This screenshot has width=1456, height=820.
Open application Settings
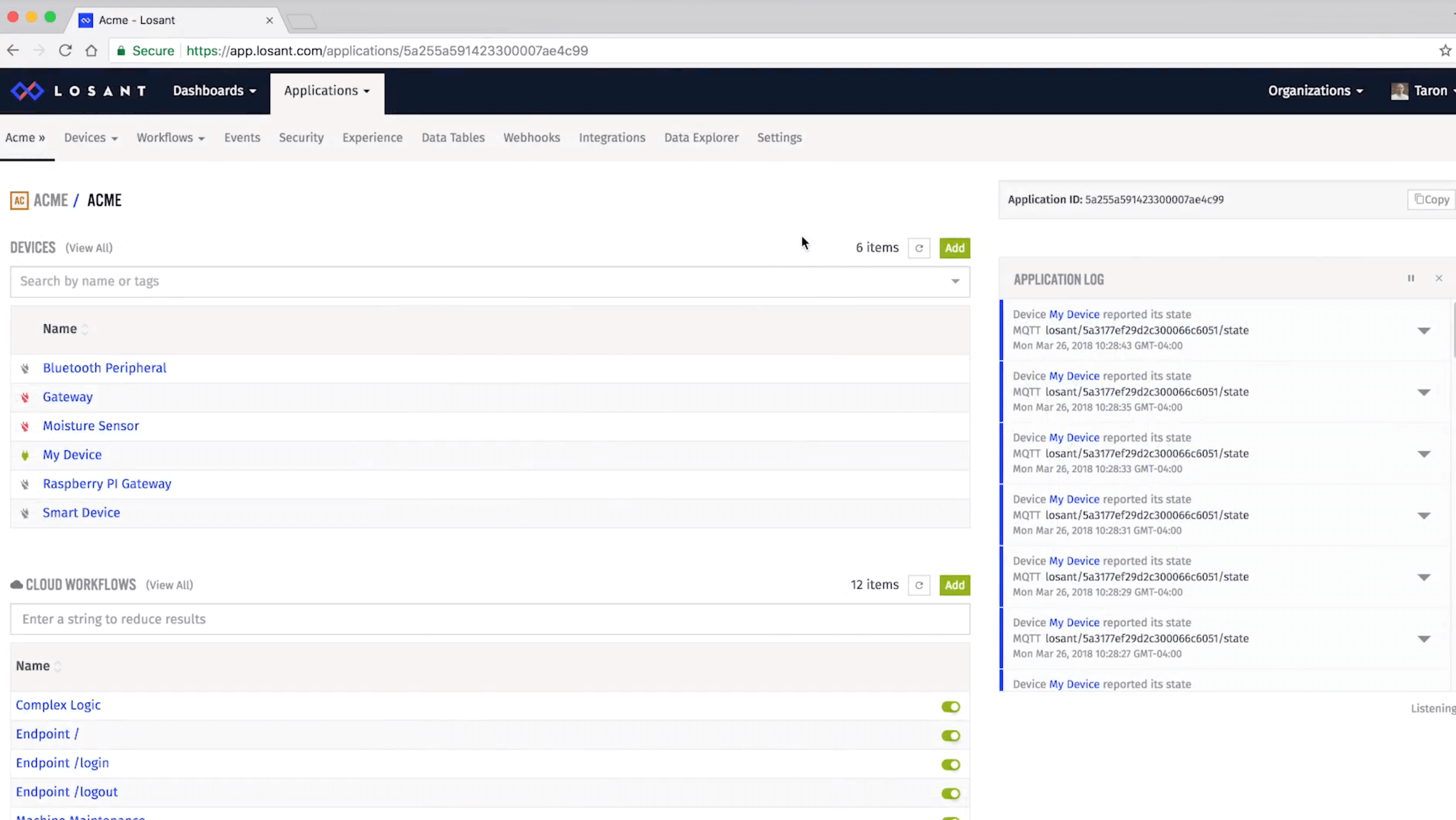(x=779, y=137)
